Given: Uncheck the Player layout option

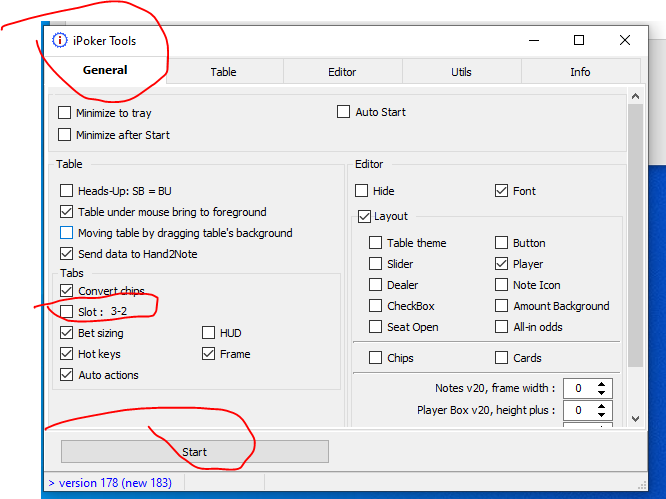Looking at the screenshot, I should click(x=501, y=264).
